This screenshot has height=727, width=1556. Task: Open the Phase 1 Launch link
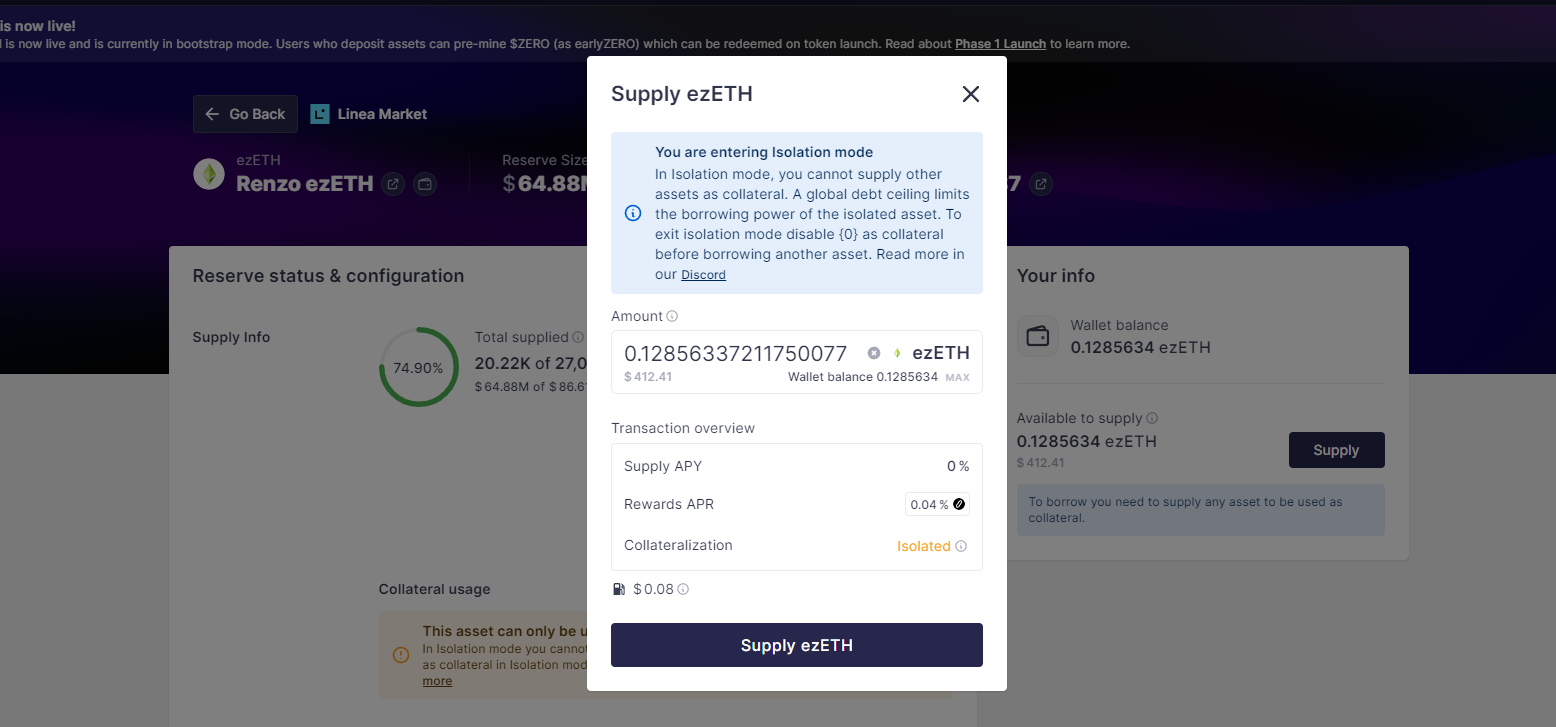tap(1000, 44)
